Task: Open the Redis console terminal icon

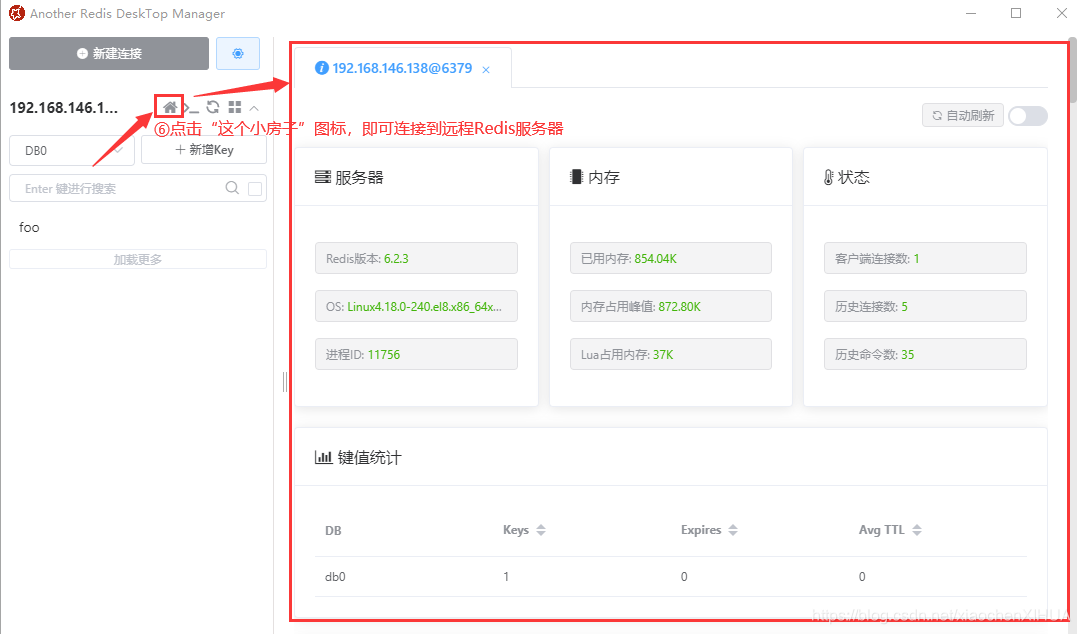Action: coord(192,108)
